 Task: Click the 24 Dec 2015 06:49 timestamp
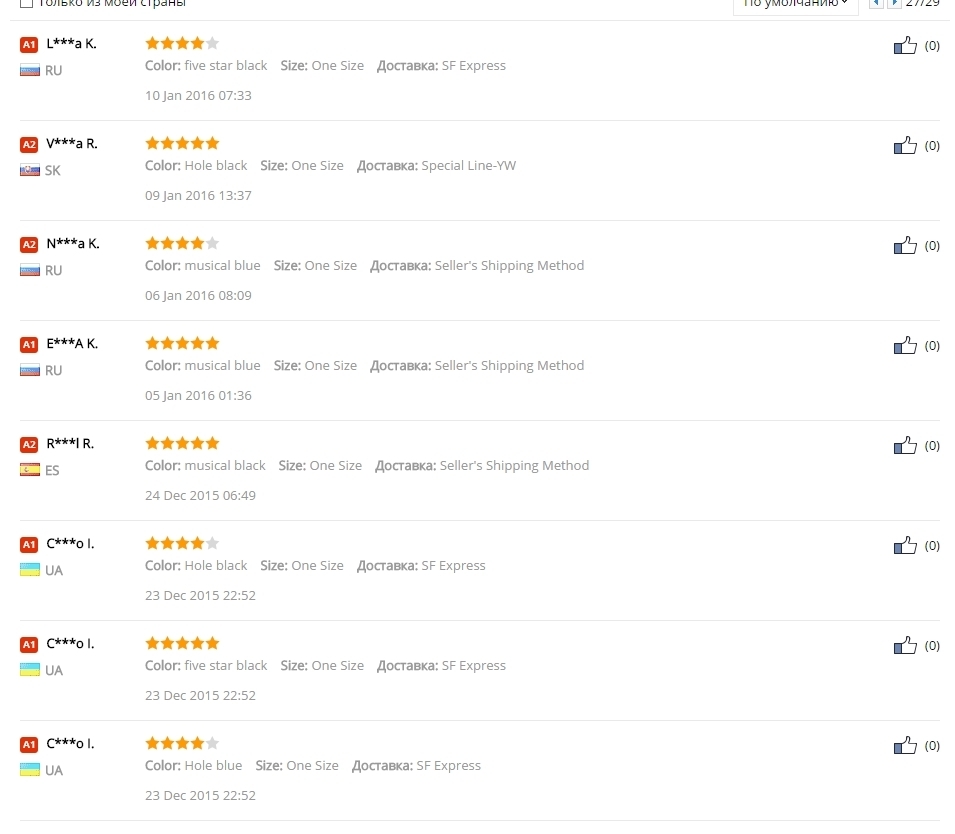(x=200, y=495)
